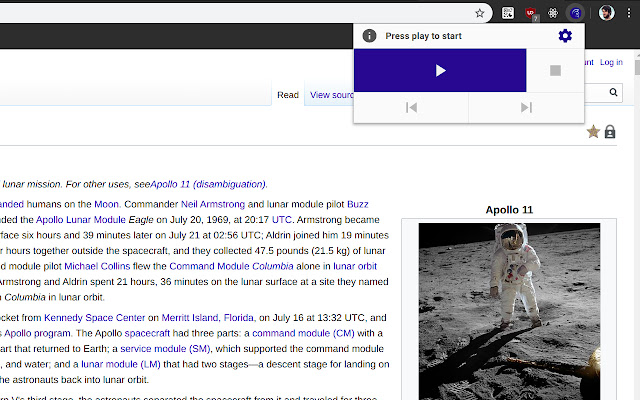
Task: Click the page protection padlock icon
Action: click(610, 132)
